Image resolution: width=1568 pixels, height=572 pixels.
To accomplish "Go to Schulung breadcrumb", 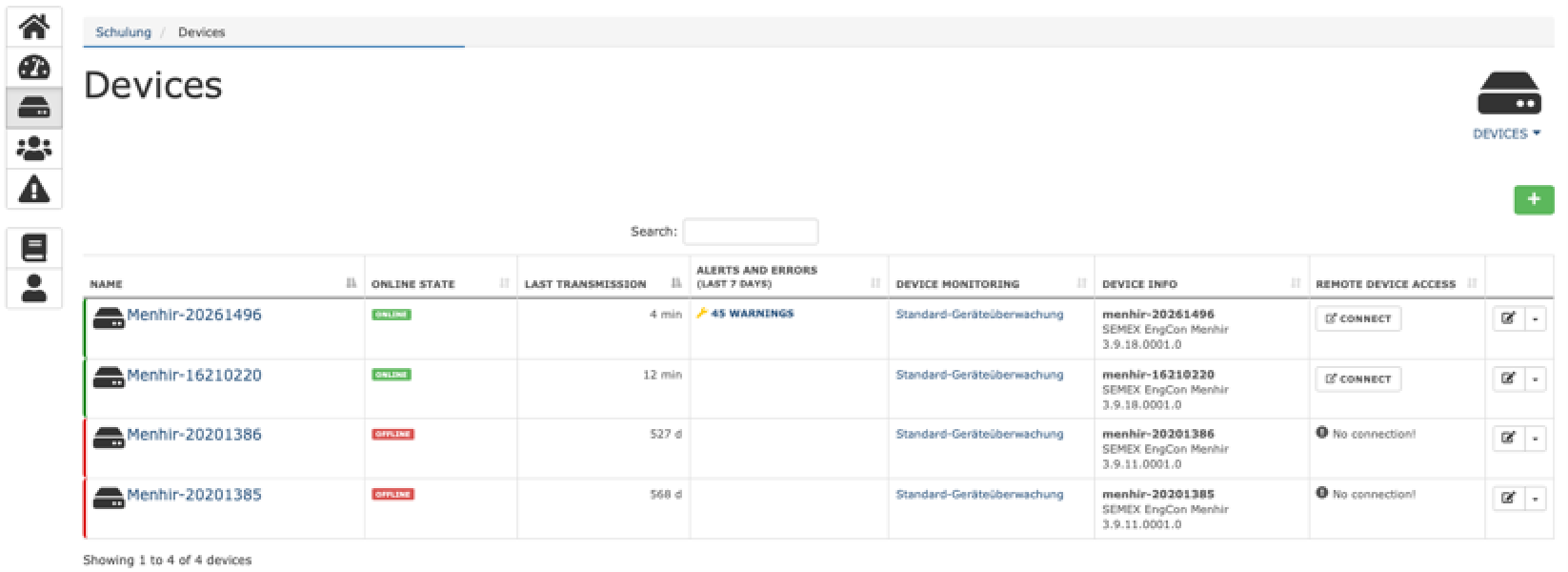I will (x=123, y=32).
